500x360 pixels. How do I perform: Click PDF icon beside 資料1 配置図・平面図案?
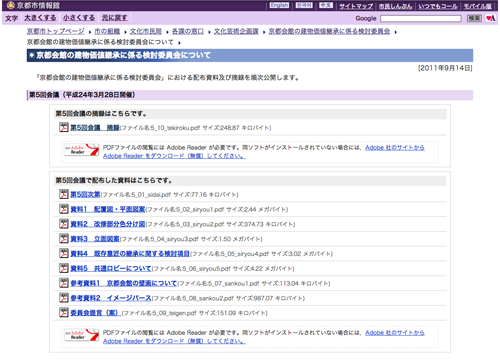64,209
